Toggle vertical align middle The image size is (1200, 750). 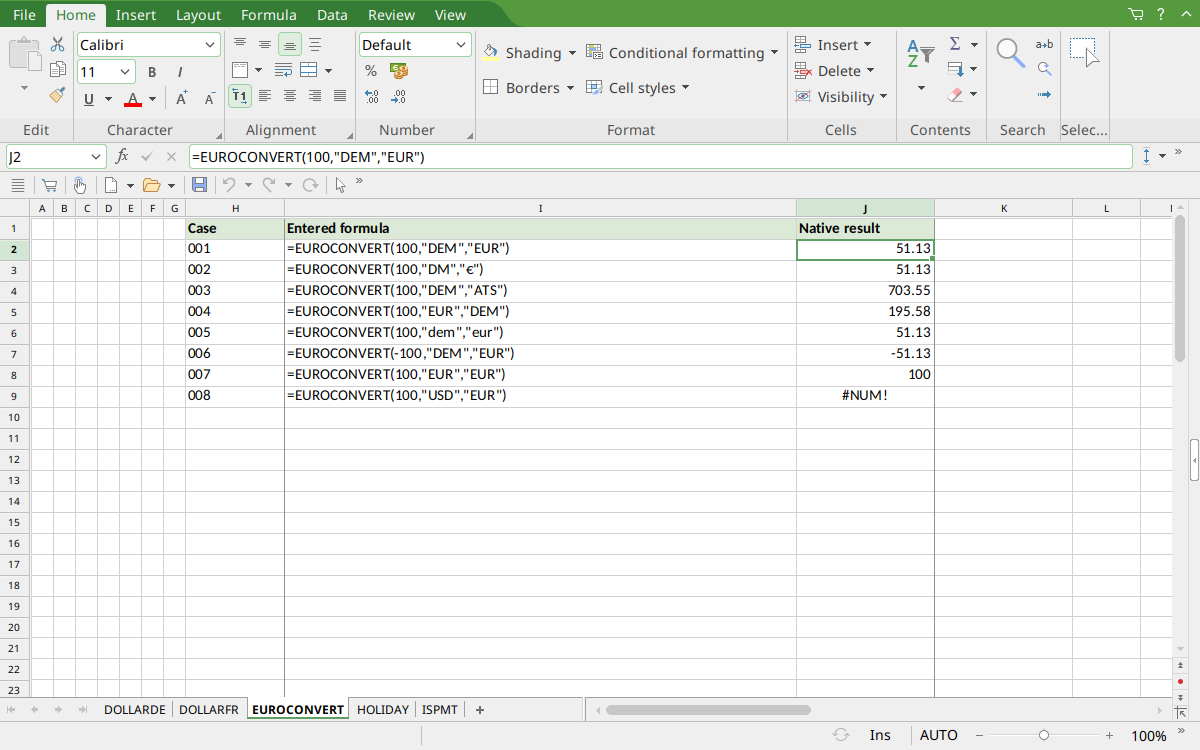click(x=265, y=44)
